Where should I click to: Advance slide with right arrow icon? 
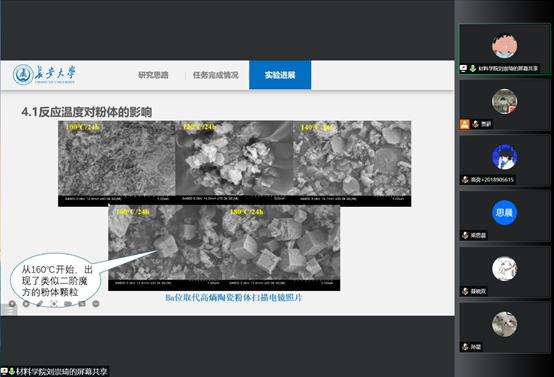point(26,304)
